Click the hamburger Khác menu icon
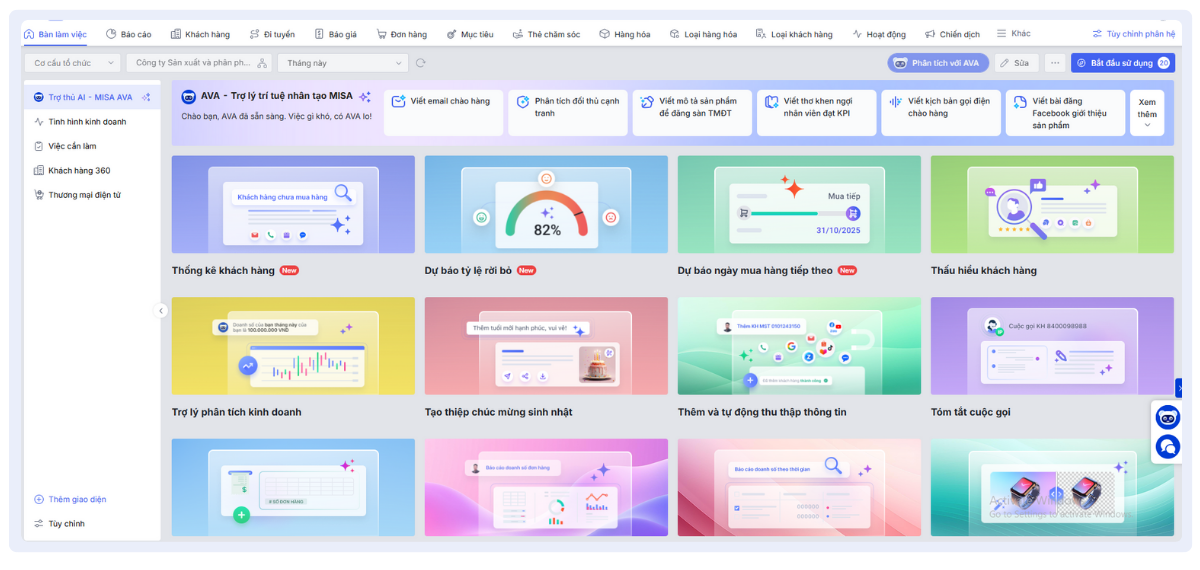This screenshot has width=1200, height=570. pyautogui.click(x=1001, y=34)
